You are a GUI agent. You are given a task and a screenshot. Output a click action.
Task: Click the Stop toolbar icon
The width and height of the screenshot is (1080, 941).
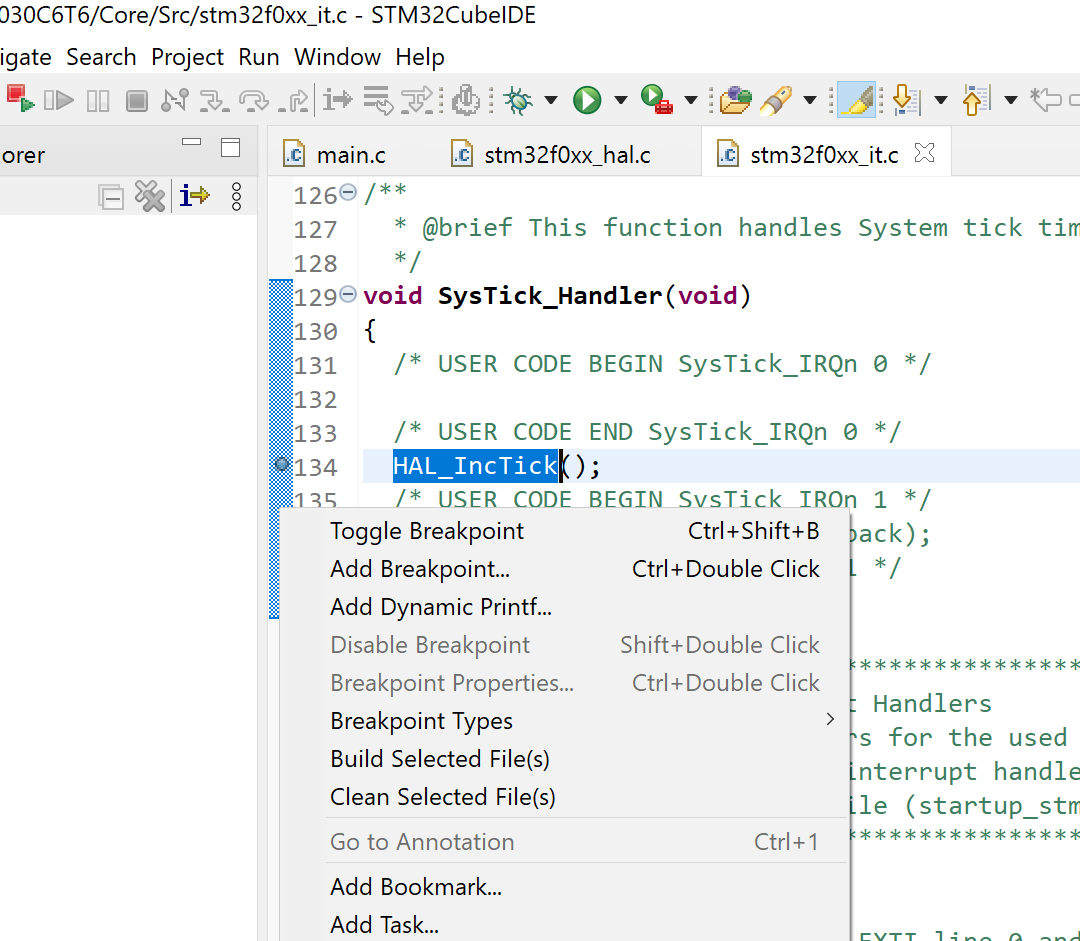point(136,100)
